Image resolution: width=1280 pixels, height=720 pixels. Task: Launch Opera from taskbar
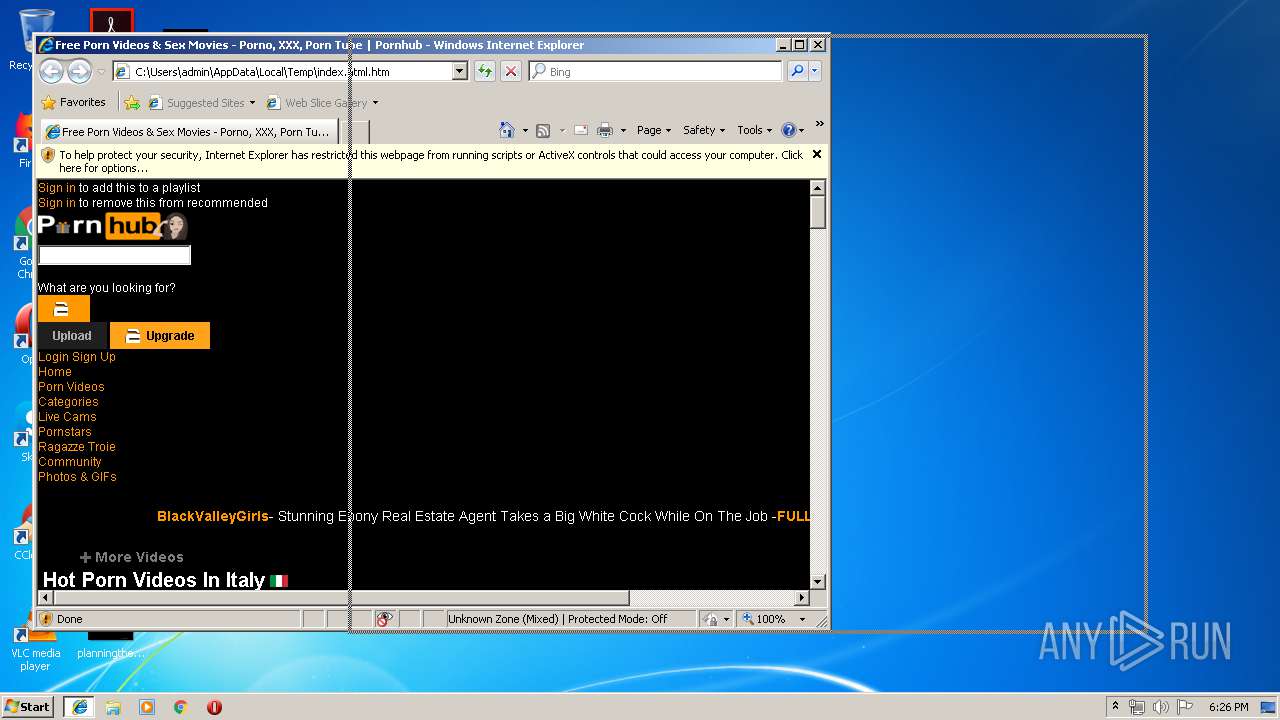click(214, 707)
